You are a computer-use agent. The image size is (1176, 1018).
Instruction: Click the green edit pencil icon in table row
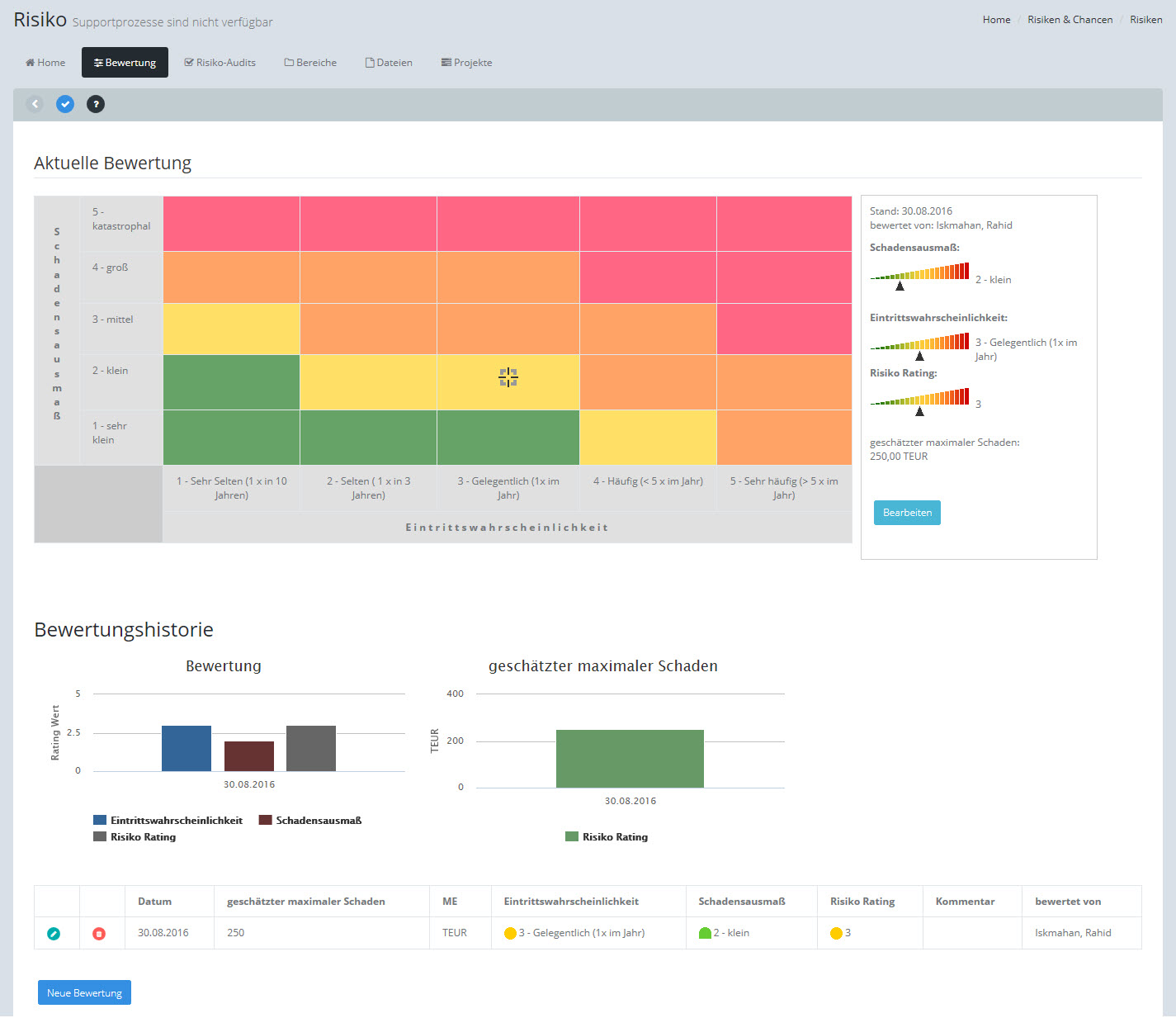click(x=54, y=934)
